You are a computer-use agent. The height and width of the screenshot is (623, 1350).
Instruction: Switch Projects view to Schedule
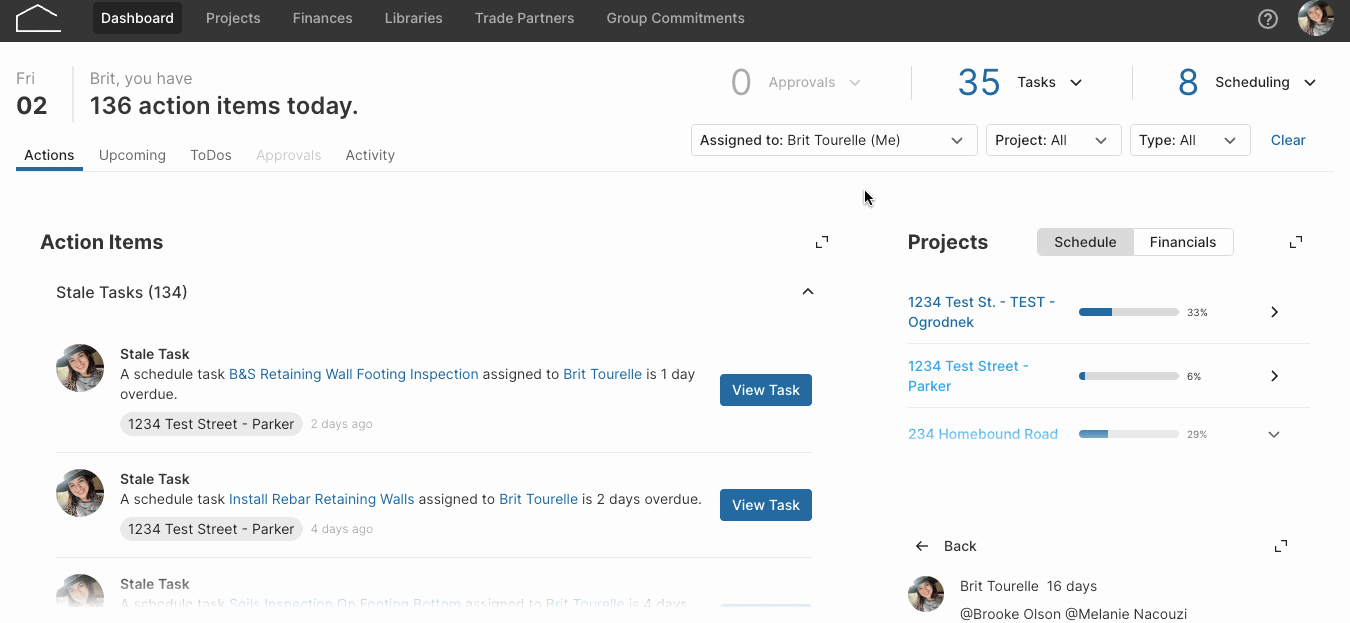tap(1085, 242)
